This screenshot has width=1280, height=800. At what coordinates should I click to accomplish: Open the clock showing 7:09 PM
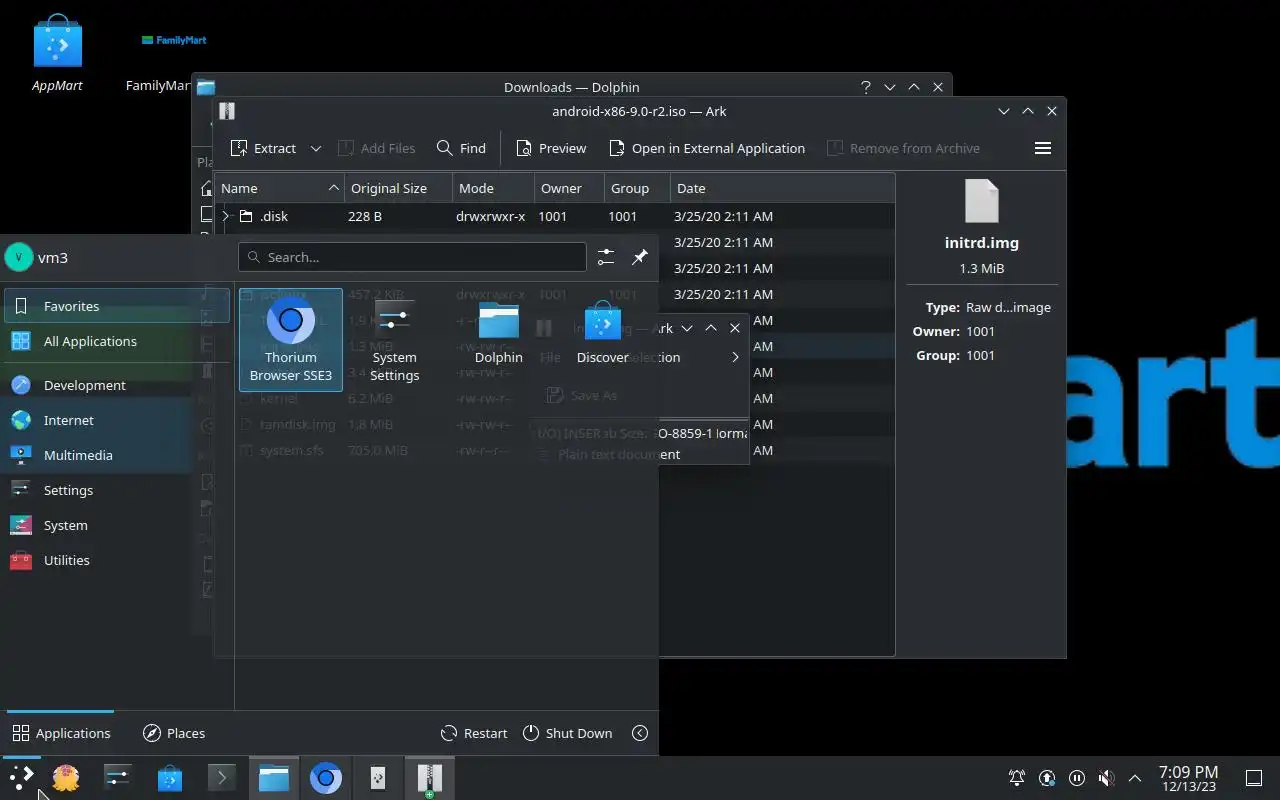click(1188, 778)
